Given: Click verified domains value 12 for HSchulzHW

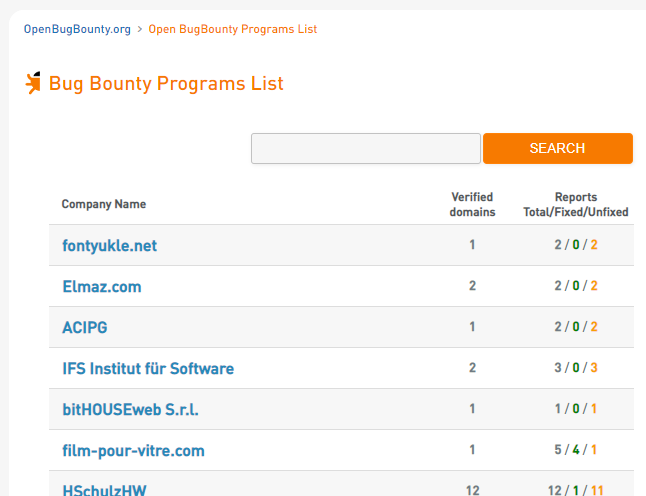Looking at the screenshot, I should 473,490.
